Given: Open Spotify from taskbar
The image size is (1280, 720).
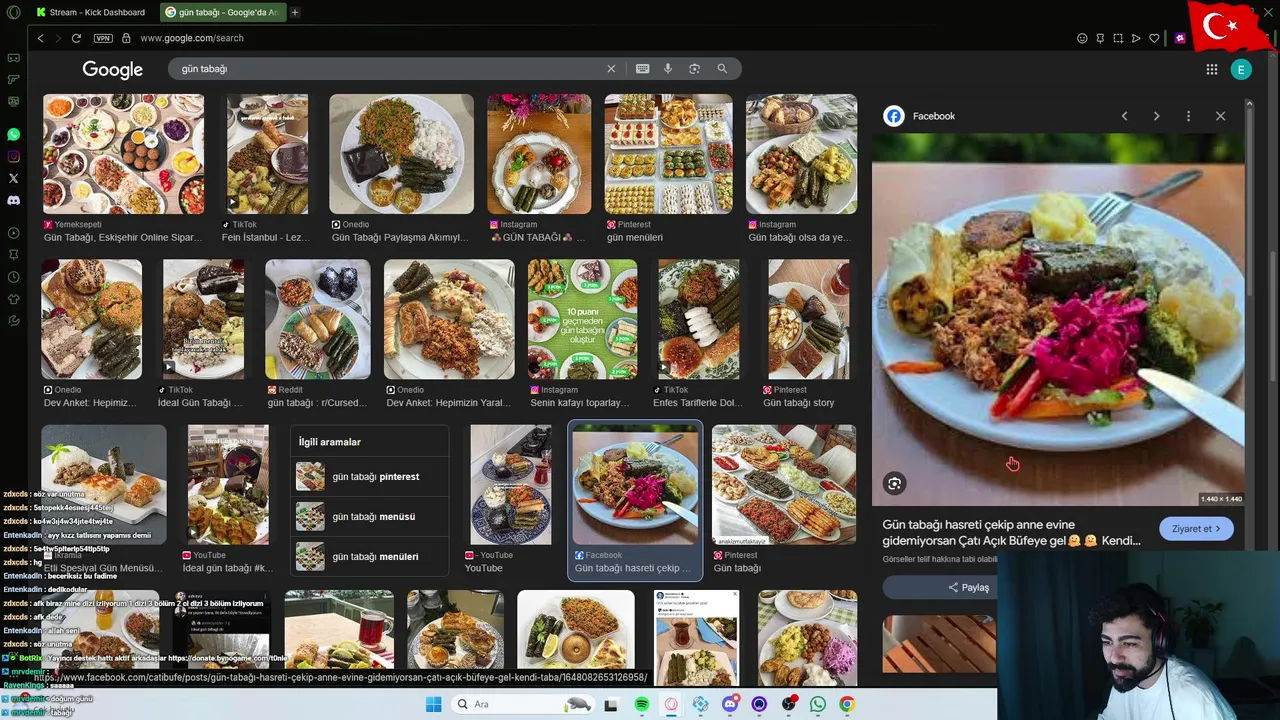Looking at the screenshot, I should (x=642, y=705).
